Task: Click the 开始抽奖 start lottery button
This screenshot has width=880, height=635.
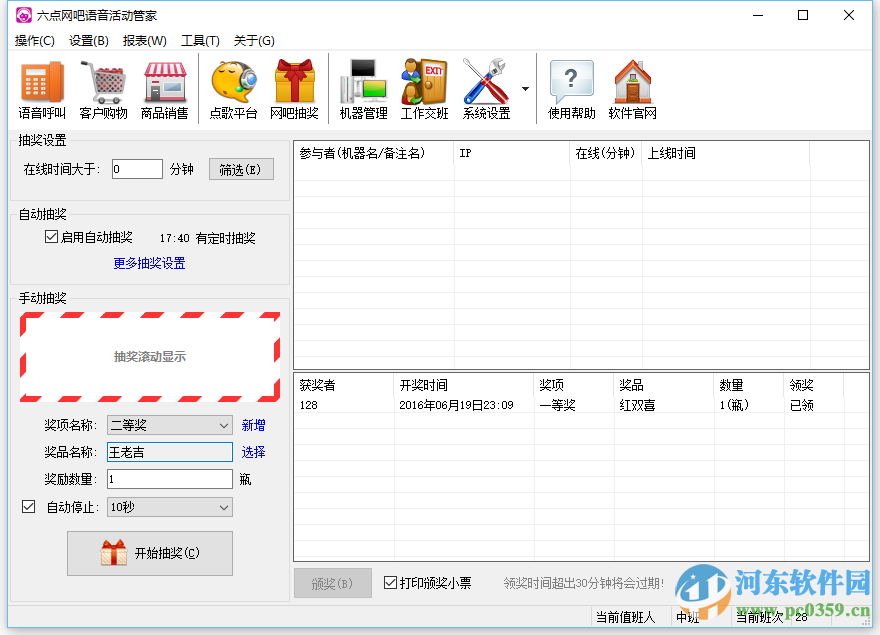Action: [149, 552]
